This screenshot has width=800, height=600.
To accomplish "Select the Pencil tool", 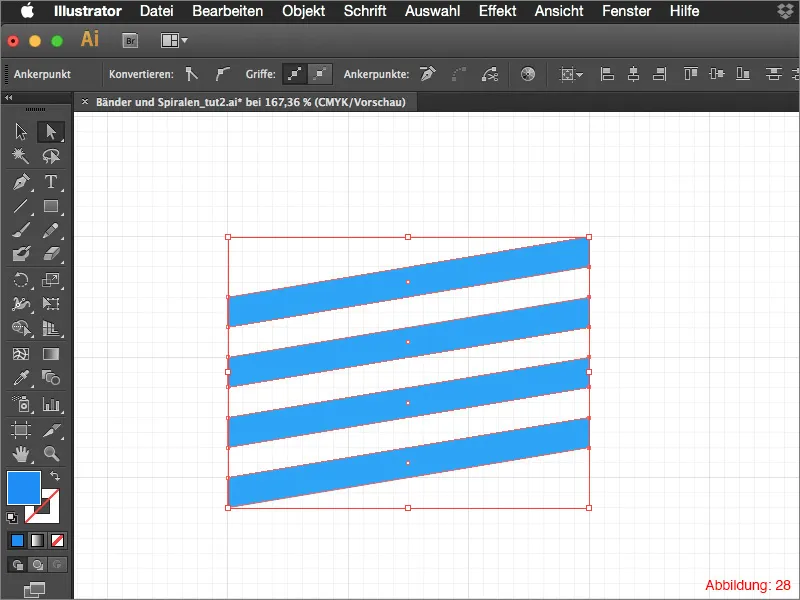I will [51, 230].
